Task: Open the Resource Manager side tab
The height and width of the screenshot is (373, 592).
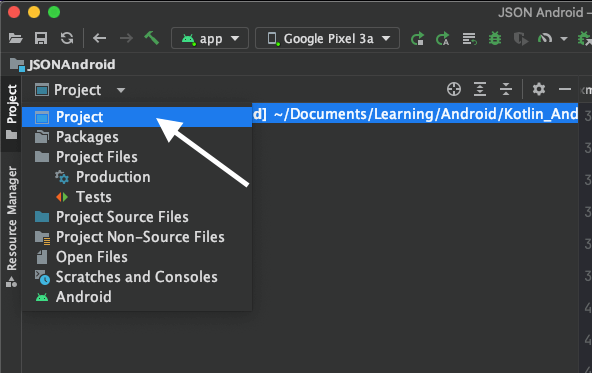Action: click(11, 226)
